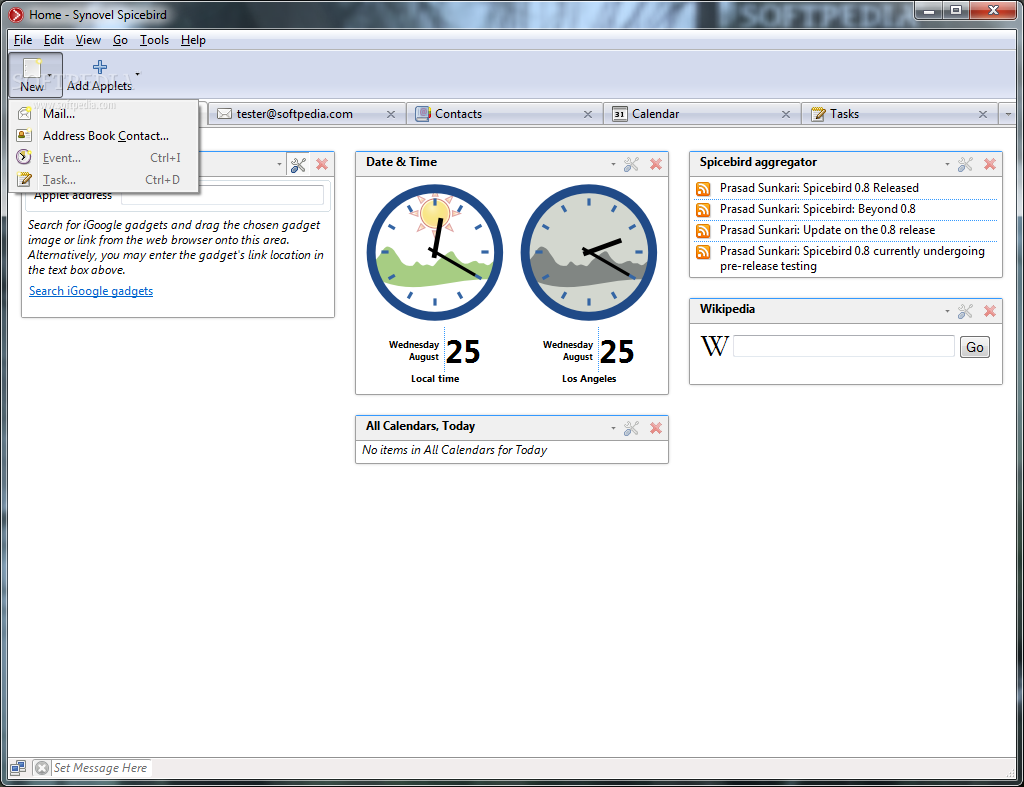
Task: Click the Tasks tab notepad icon
Action: pos(818,114)
